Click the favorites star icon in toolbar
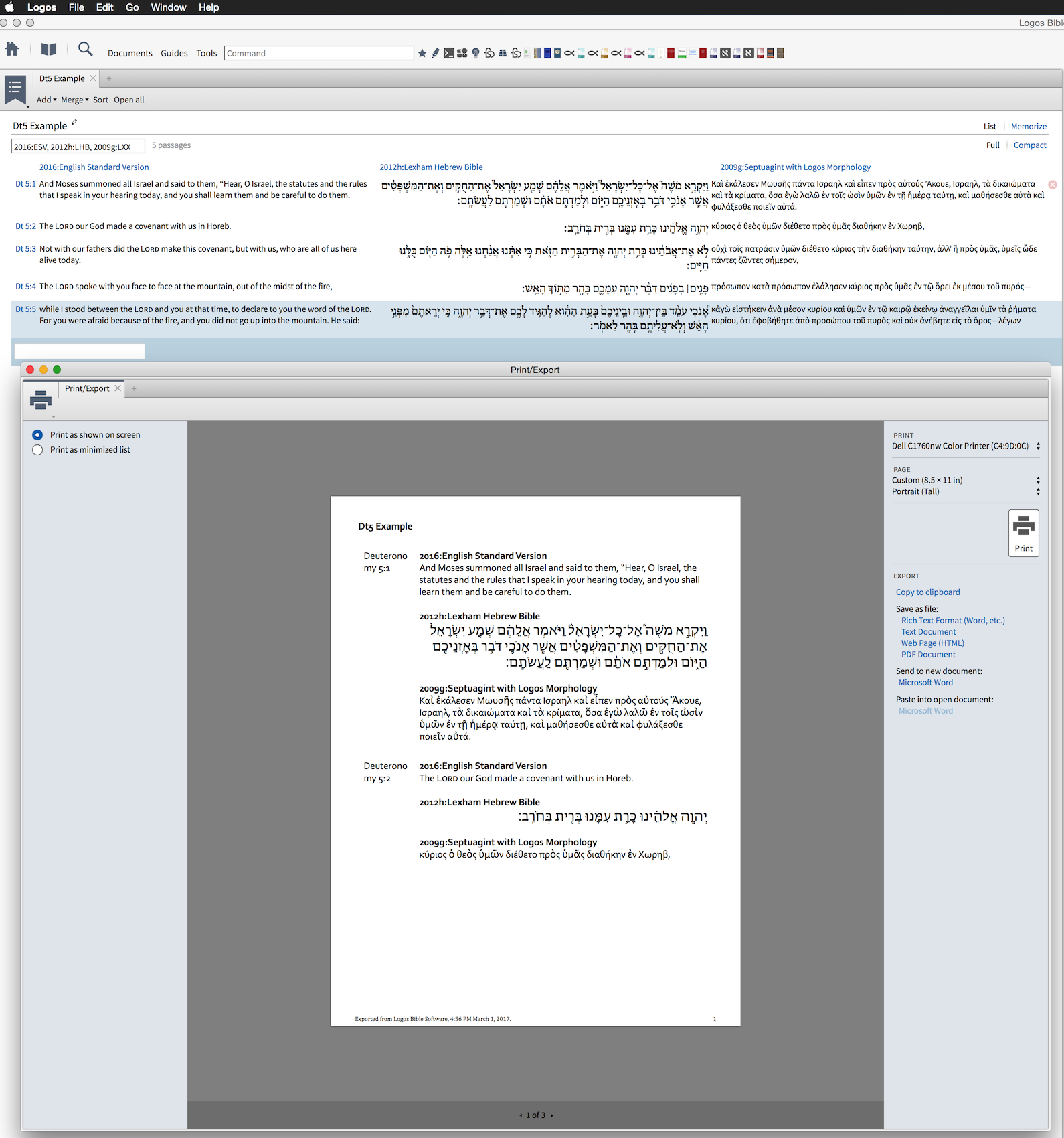The width and height of the screenshot is (1064, 1138). (422, 53)
